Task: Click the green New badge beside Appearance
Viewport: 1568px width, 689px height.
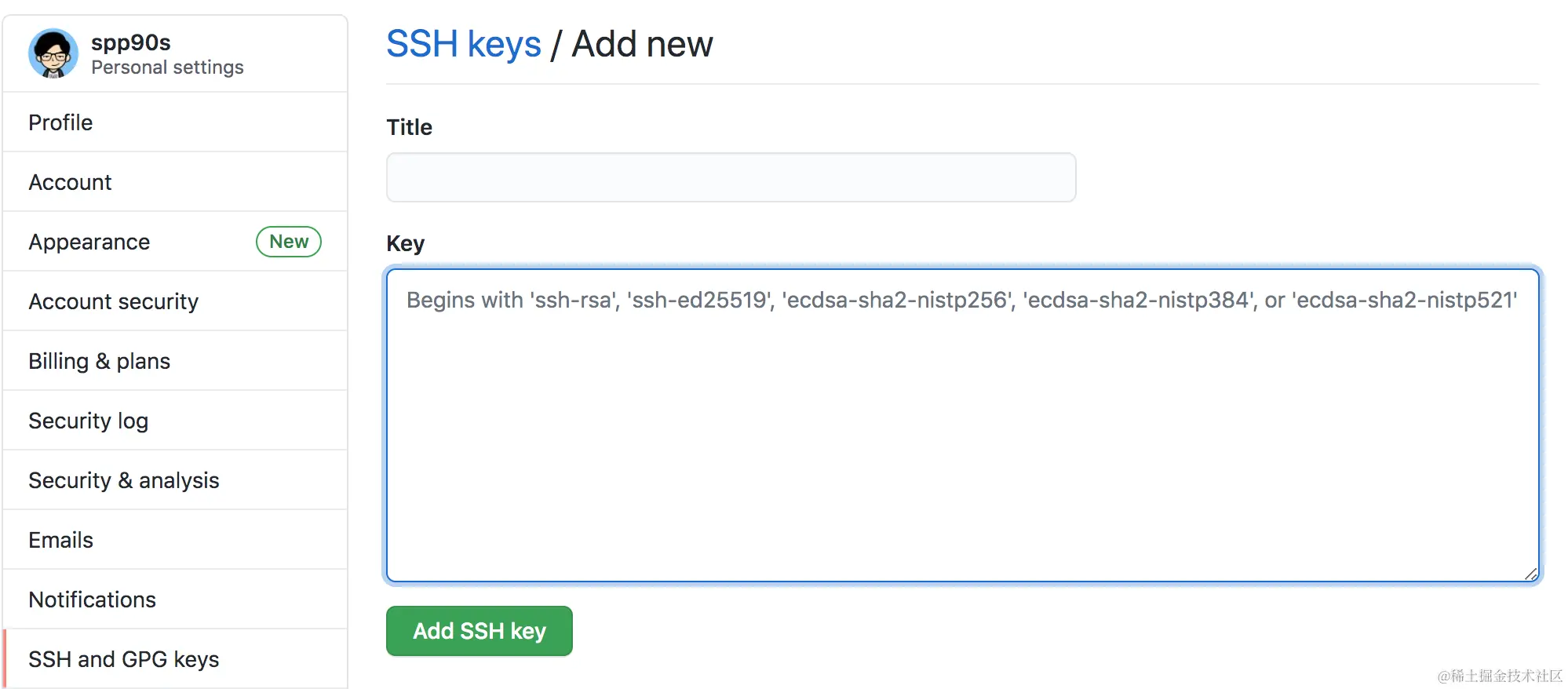Action: point(289,242)
